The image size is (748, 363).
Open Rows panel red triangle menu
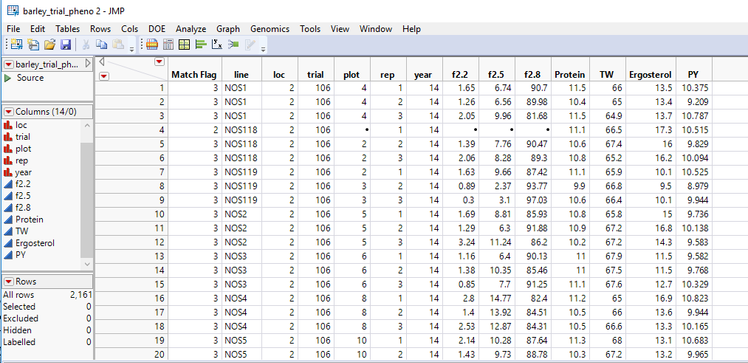point(9,281)
